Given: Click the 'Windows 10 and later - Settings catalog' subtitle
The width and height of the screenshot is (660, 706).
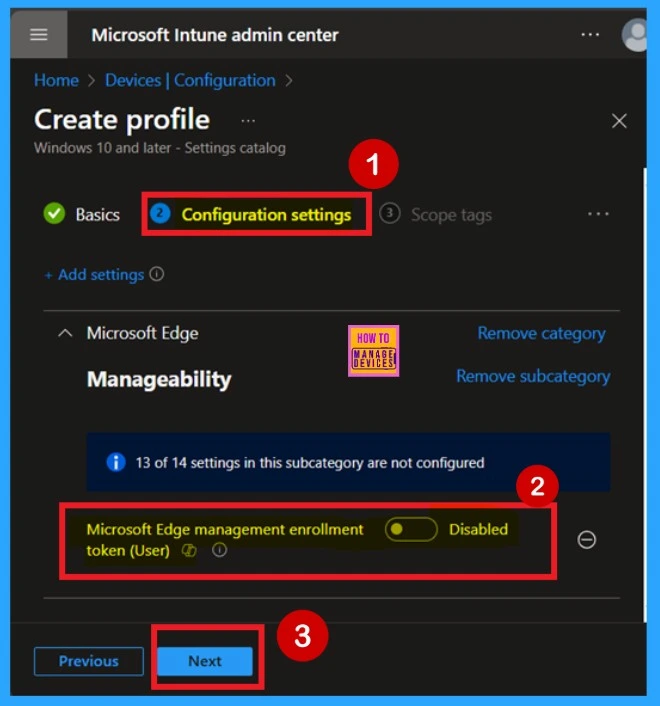Looking at the screenshot, I should 160,148.
